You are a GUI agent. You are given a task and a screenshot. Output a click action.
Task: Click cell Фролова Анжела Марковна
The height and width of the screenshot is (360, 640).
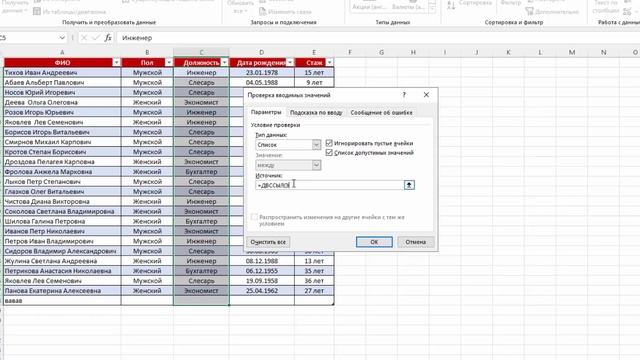click(x=62, y=172)
